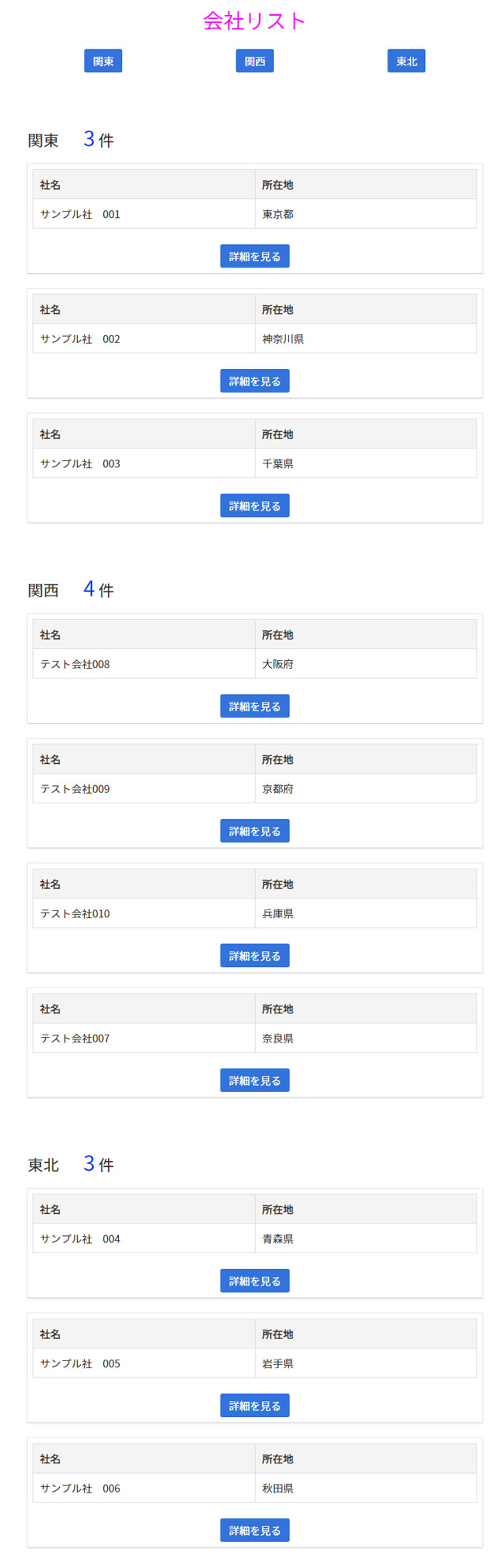Viewport: 504px width, 1568px height.
Task: Click the テスト会社010 name cell
Action: point(144,913)
